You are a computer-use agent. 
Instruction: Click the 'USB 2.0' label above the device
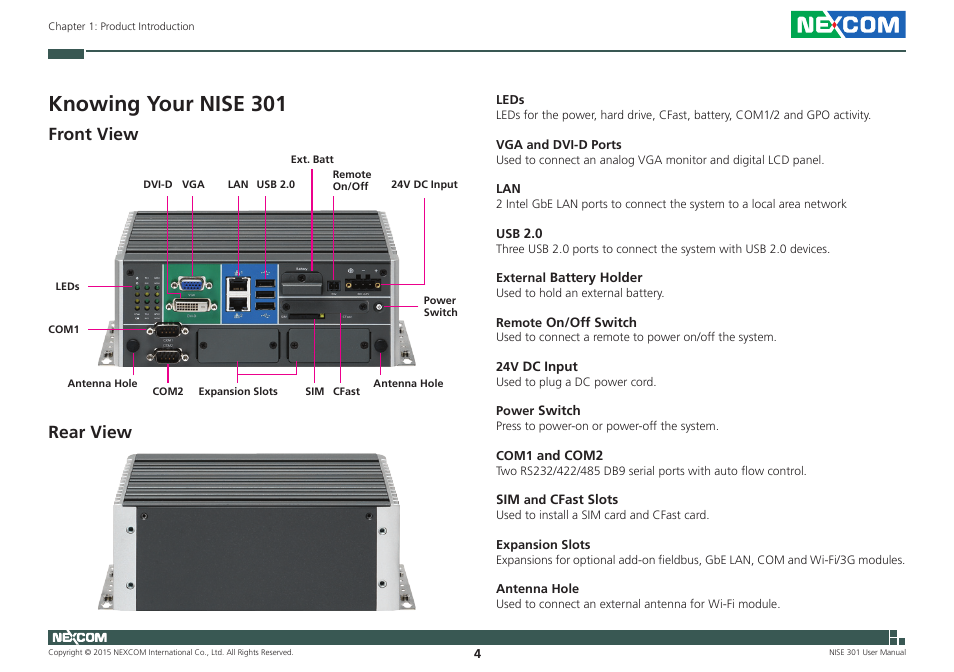click(x=276, y=184)
